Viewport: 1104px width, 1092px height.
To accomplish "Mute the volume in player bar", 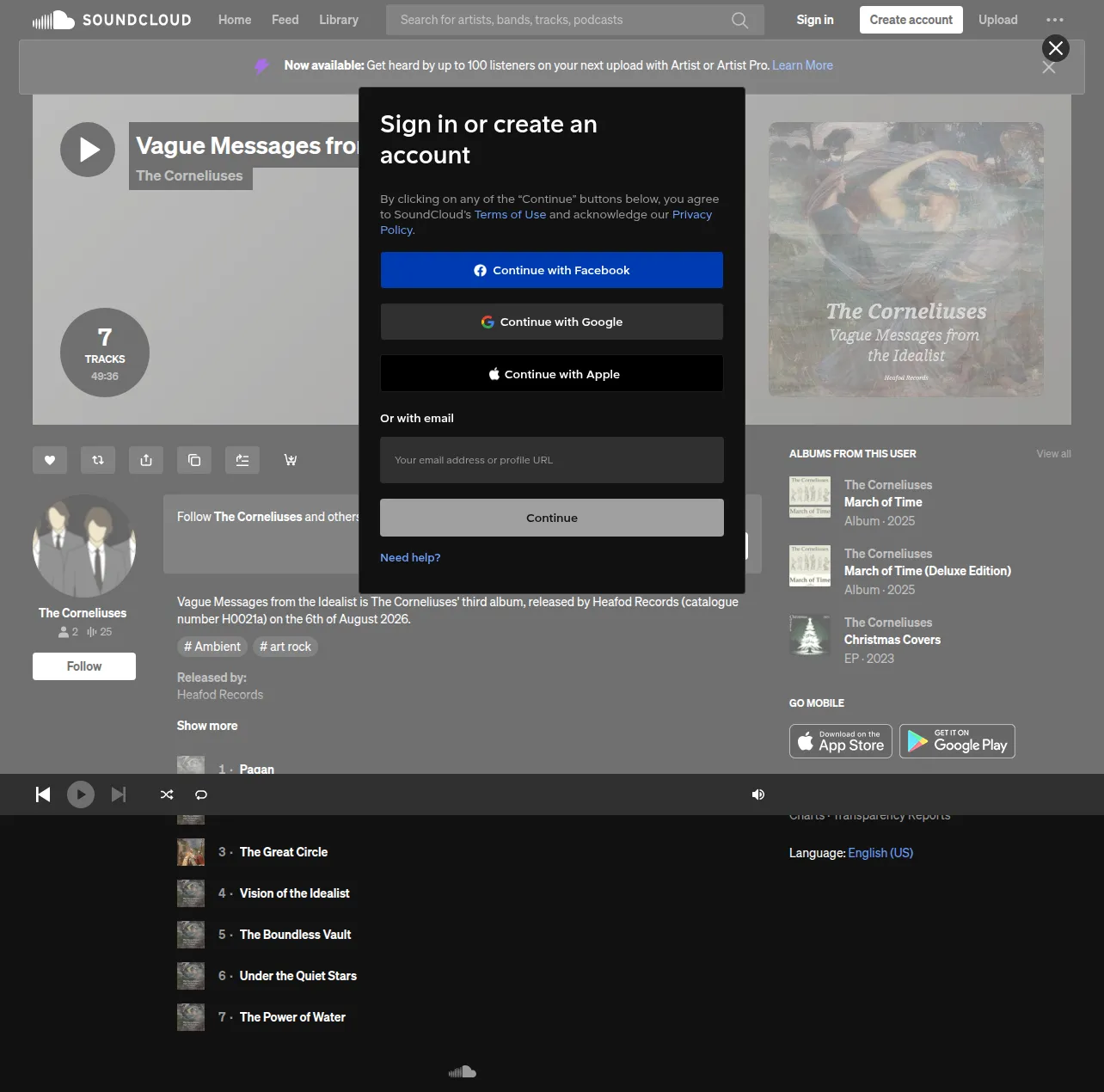I will [x=758, y=794].
